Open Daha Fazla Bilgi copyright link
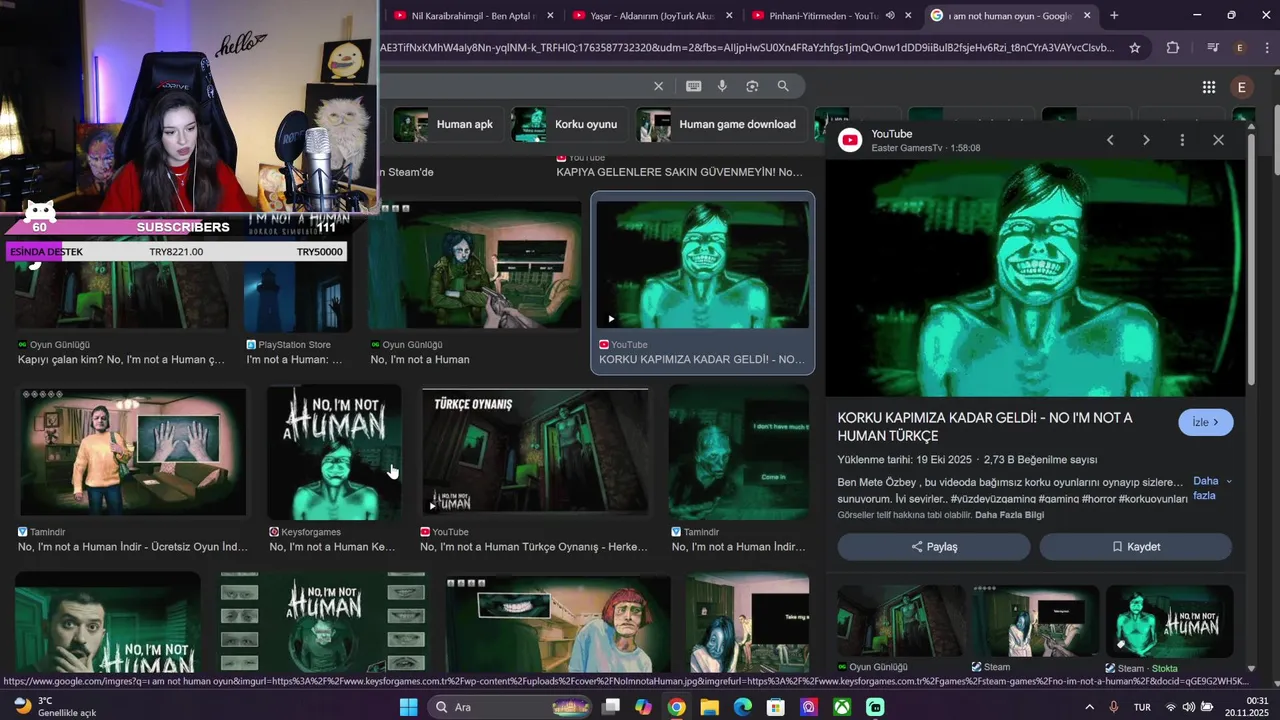1280x720 pixels. pos(1009,515)
